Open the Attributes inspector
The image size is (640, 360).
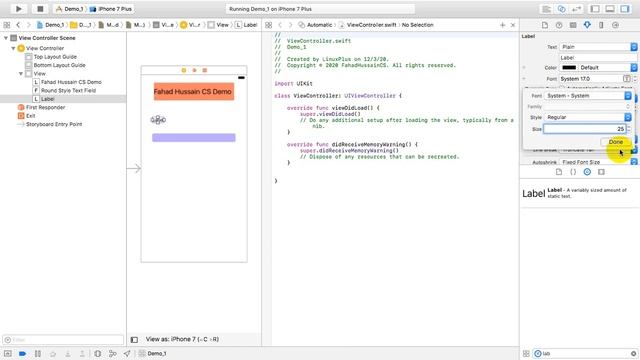[x=587, y=25]
